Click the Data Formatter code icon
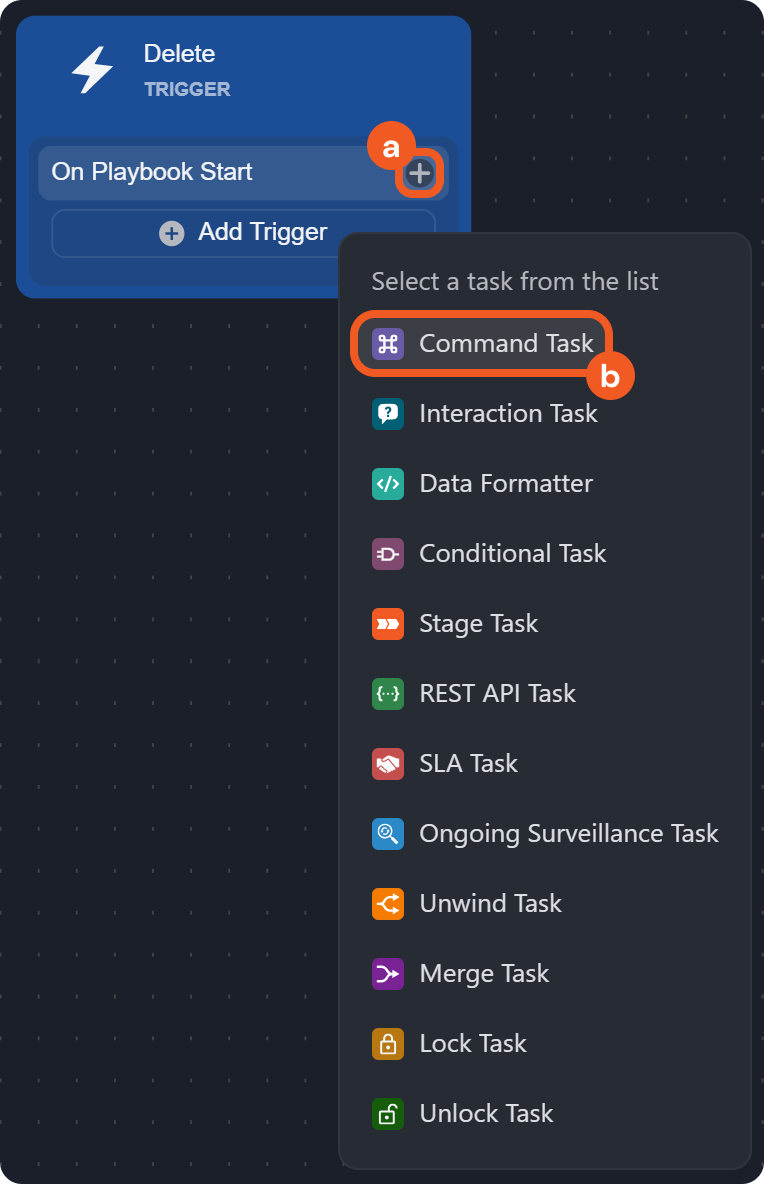Viewport: 764px width, 1184px height. pyautogui.click(x=387, y=484)
